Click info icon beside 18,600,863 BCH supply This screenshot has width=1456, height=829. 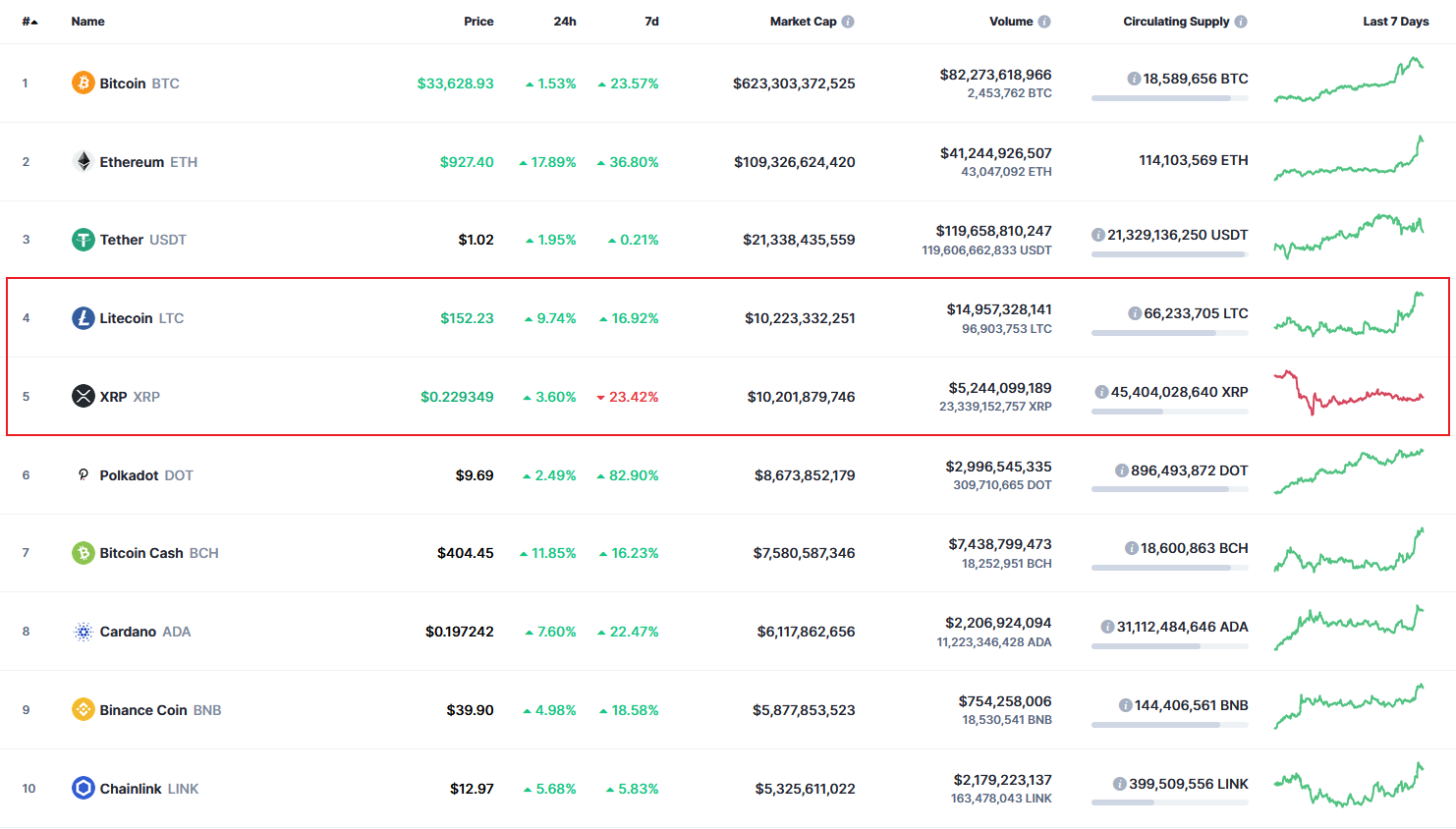point(1132,548)
